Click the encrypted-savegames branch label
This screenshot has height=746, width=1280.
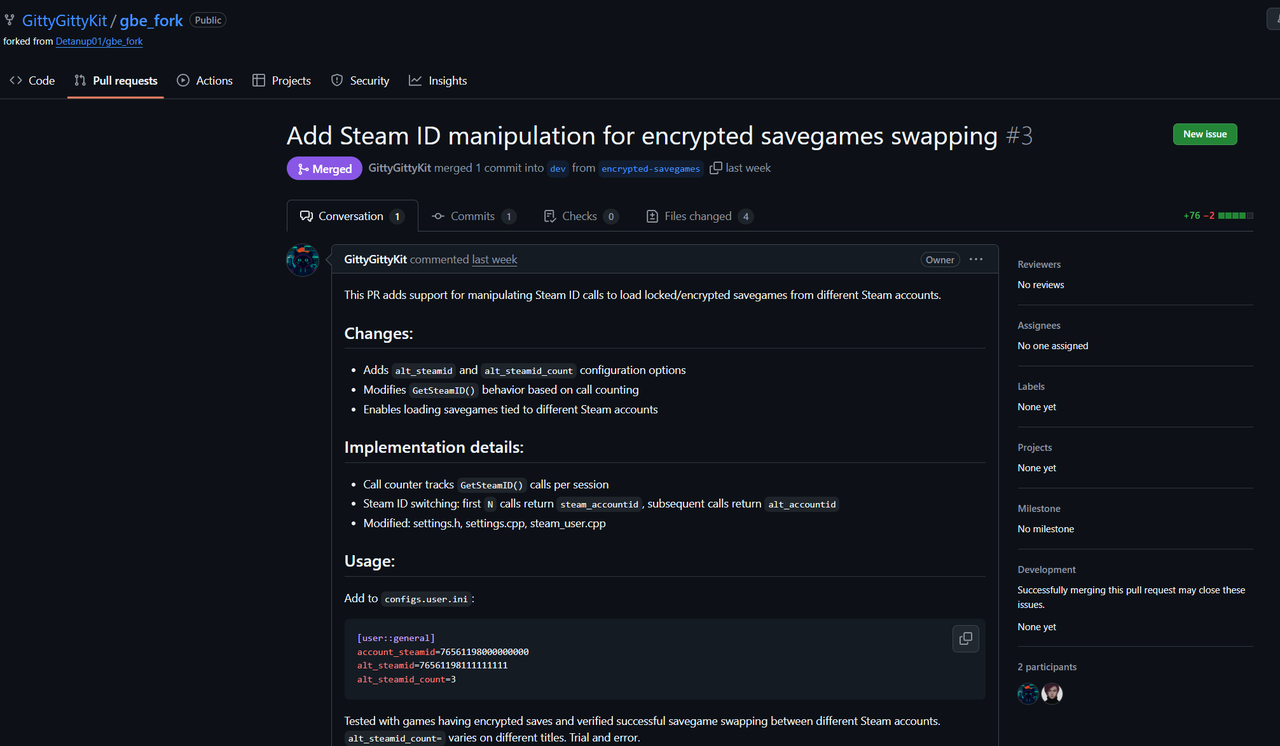coord(651,169)
